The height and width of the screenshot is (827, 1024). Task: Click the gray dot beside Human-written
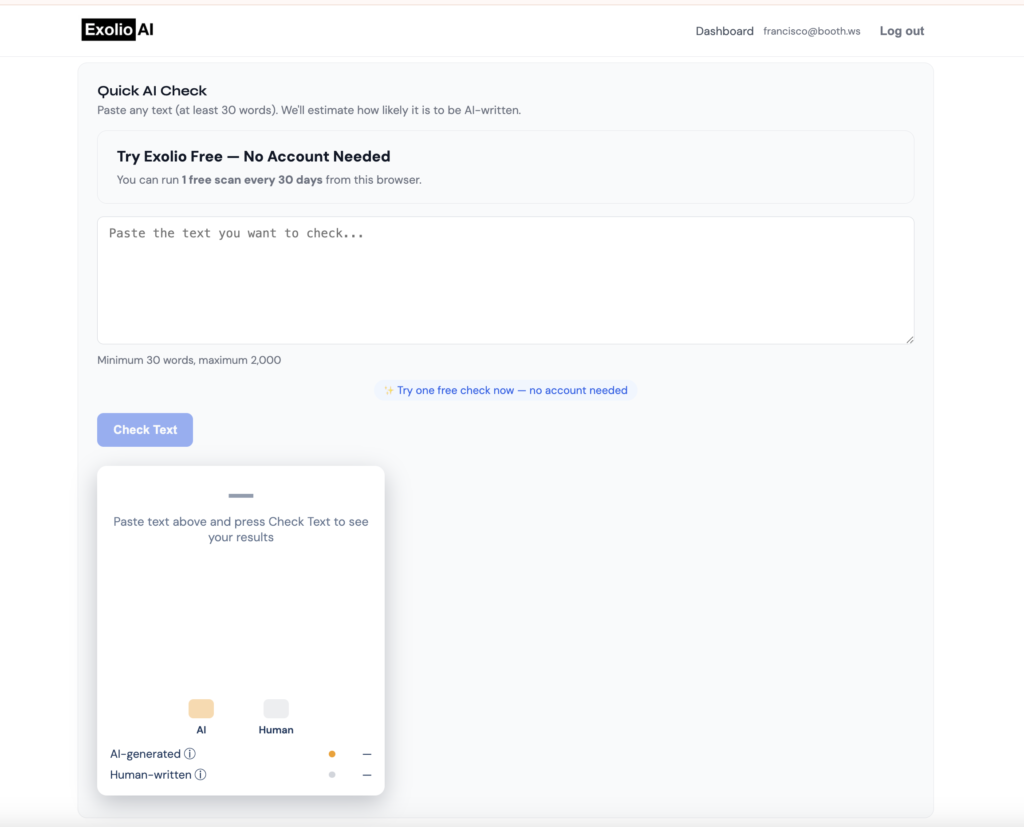click(x=332, y=775)
